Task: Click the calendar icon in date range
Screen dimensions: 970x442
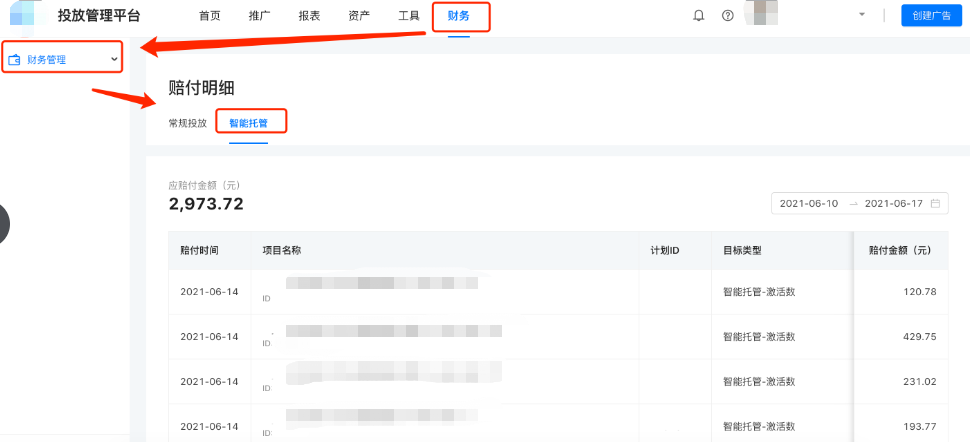Action: click(935, 203)
